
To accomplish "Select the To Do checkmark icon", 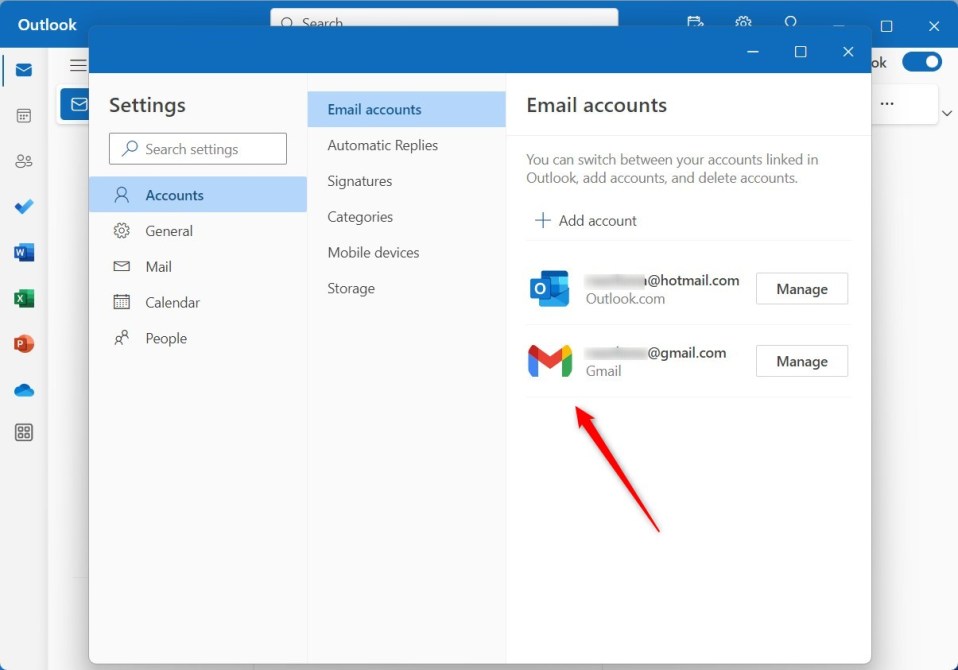I will 22,206.
